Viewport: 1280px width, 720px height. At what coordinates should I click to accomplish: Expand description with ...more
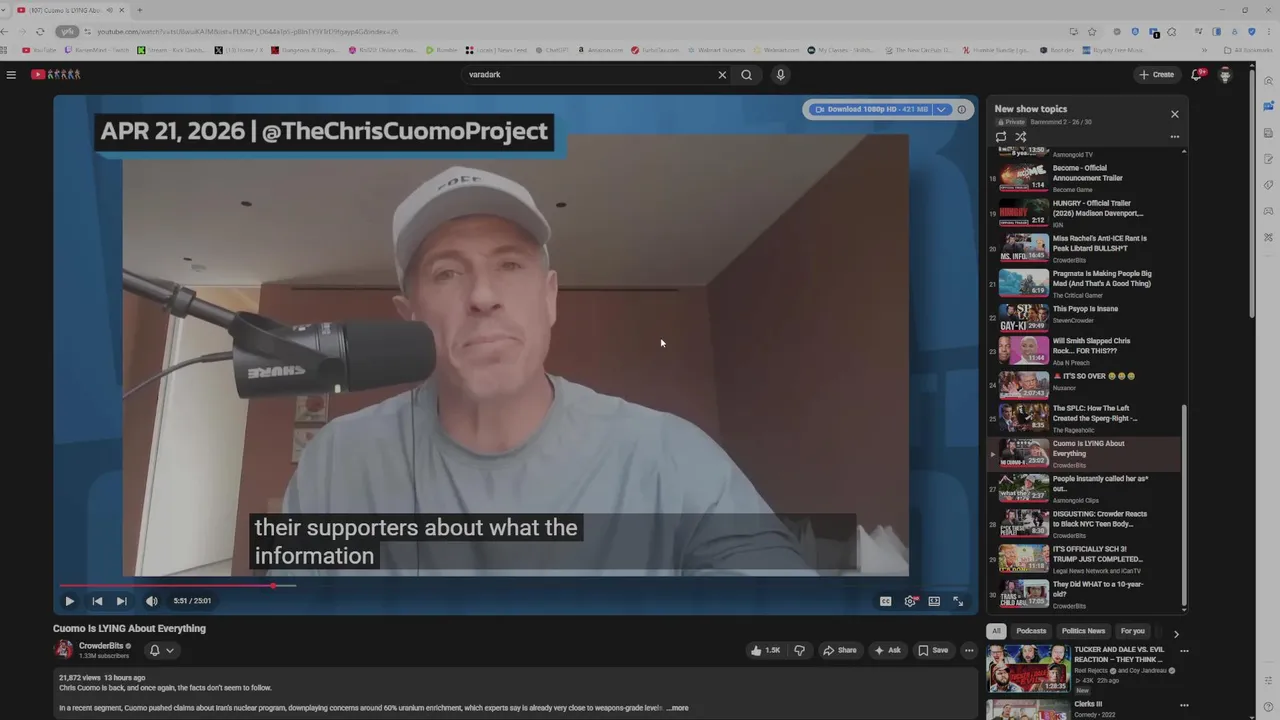point(677,708)
